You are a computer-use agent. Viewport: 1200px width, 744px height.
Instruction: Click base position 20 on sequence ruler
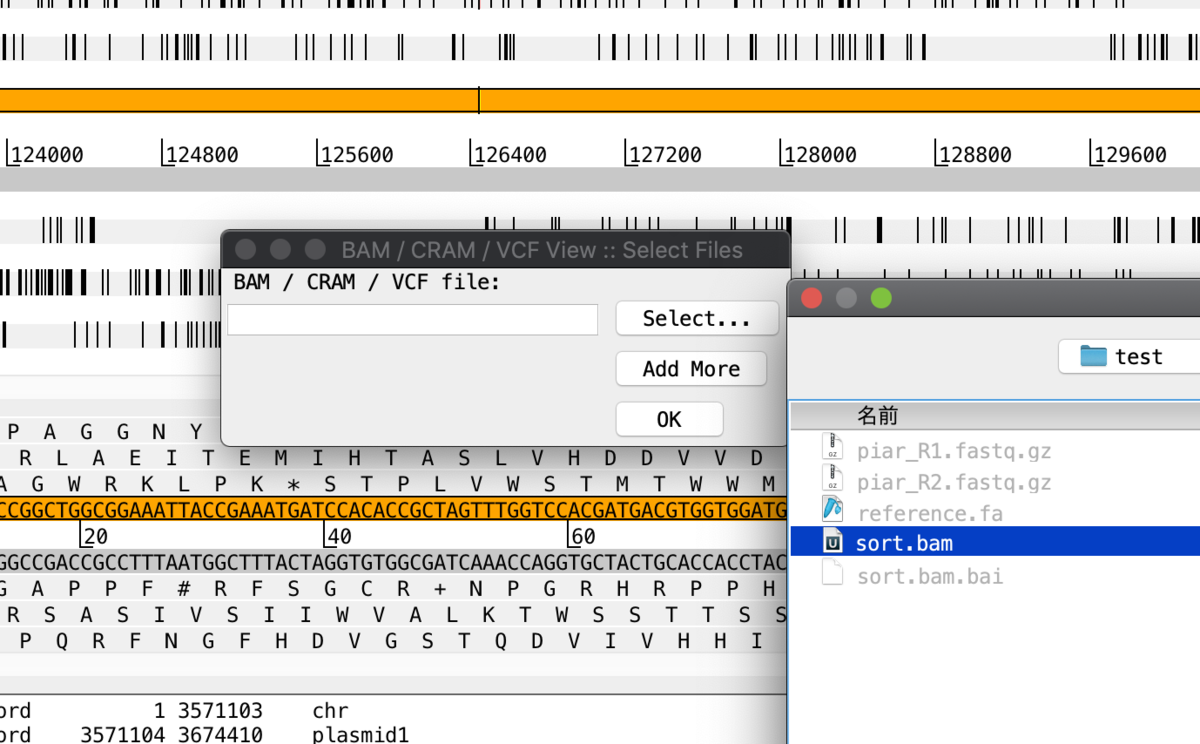tap(94, 537)
